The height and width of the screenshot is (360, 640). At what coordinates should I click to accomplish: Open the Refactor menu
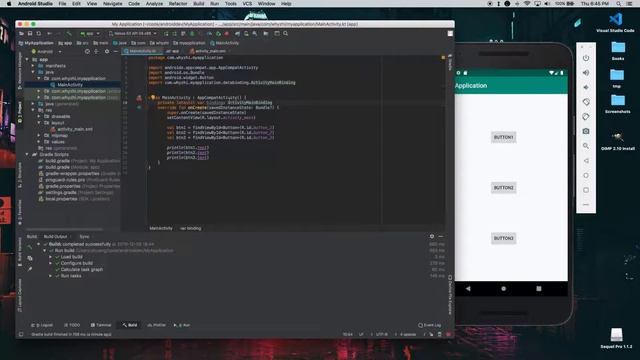[178, 4]
